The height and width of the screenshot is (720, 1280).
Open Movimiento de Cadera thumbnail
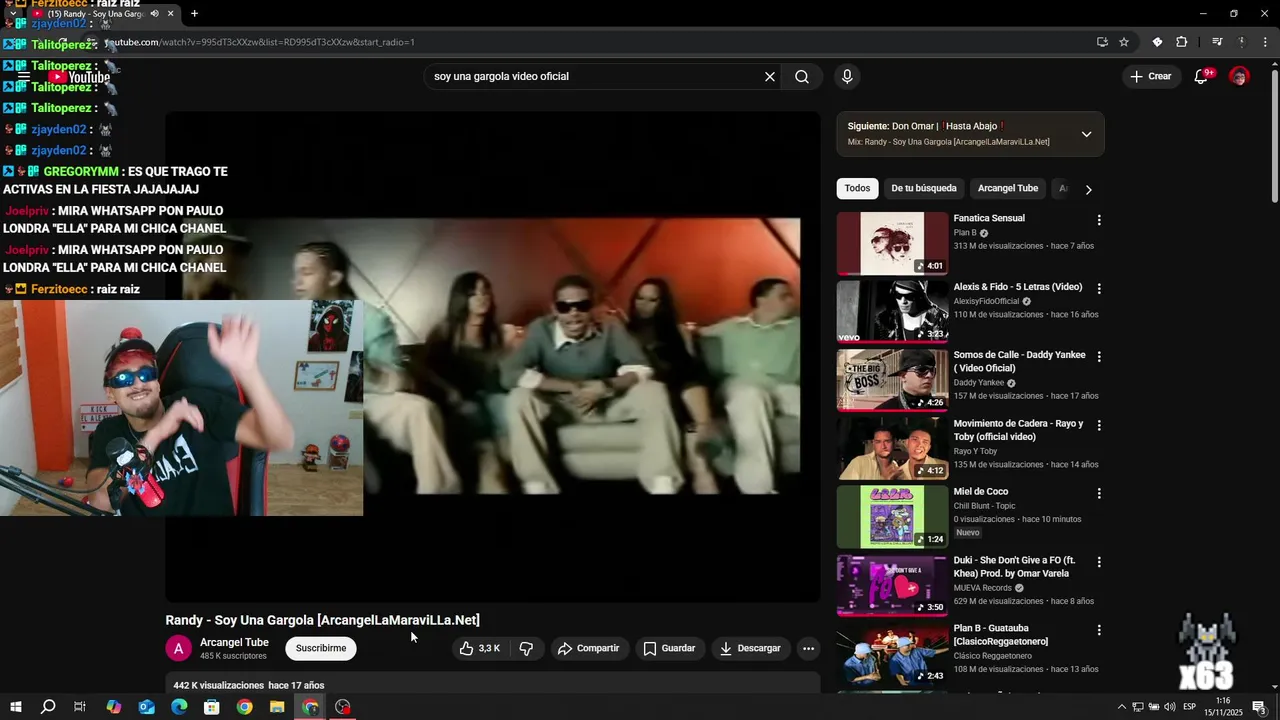click(892, 448)
